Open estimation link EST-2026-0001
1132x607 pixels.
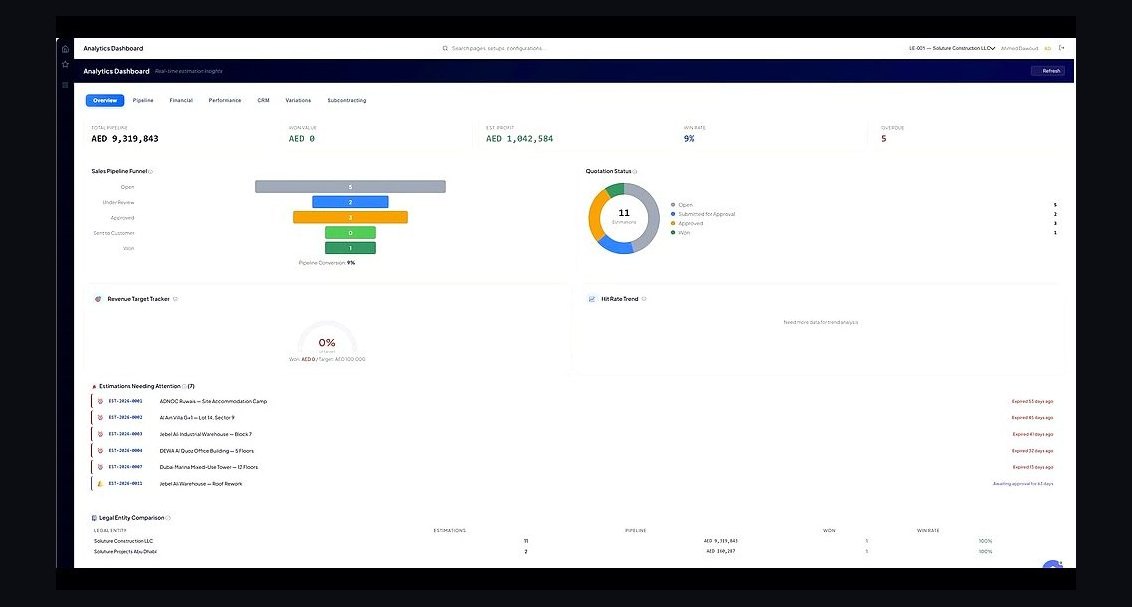click(x=126, y=401)
